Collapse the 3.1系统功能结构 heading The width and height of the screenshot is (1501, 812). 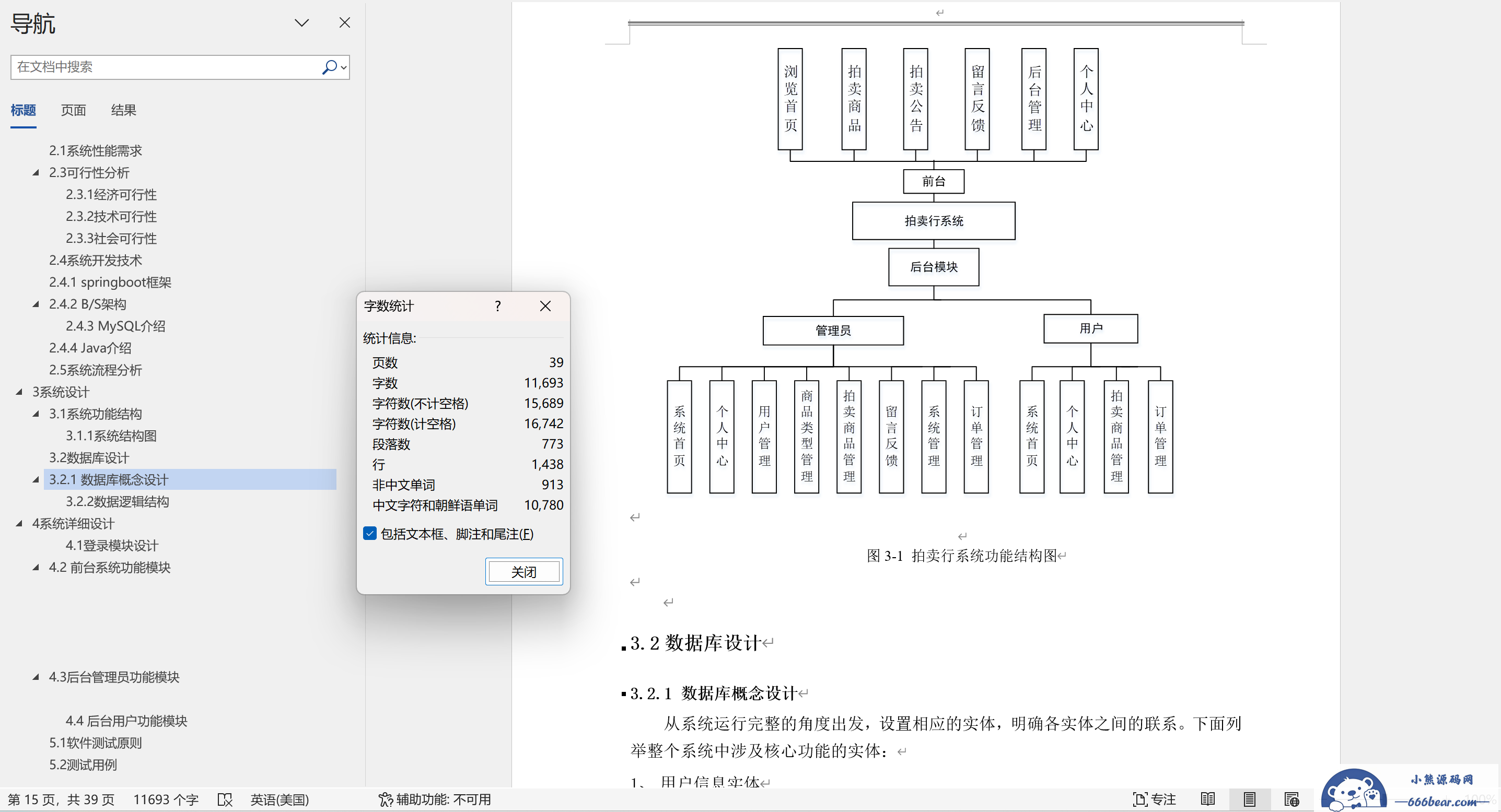point(36,414)
